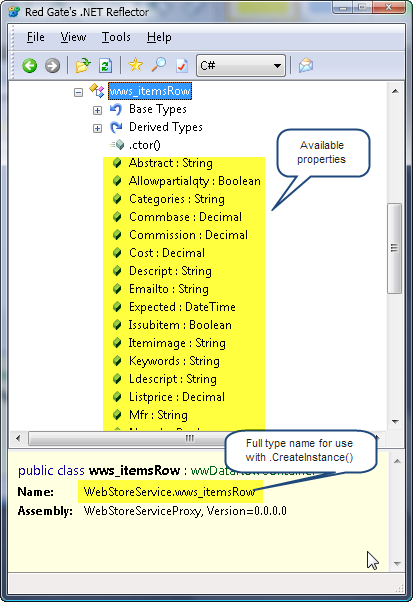Click the property icon next to Categories
413x602 pixels.
tap(117, 199)
